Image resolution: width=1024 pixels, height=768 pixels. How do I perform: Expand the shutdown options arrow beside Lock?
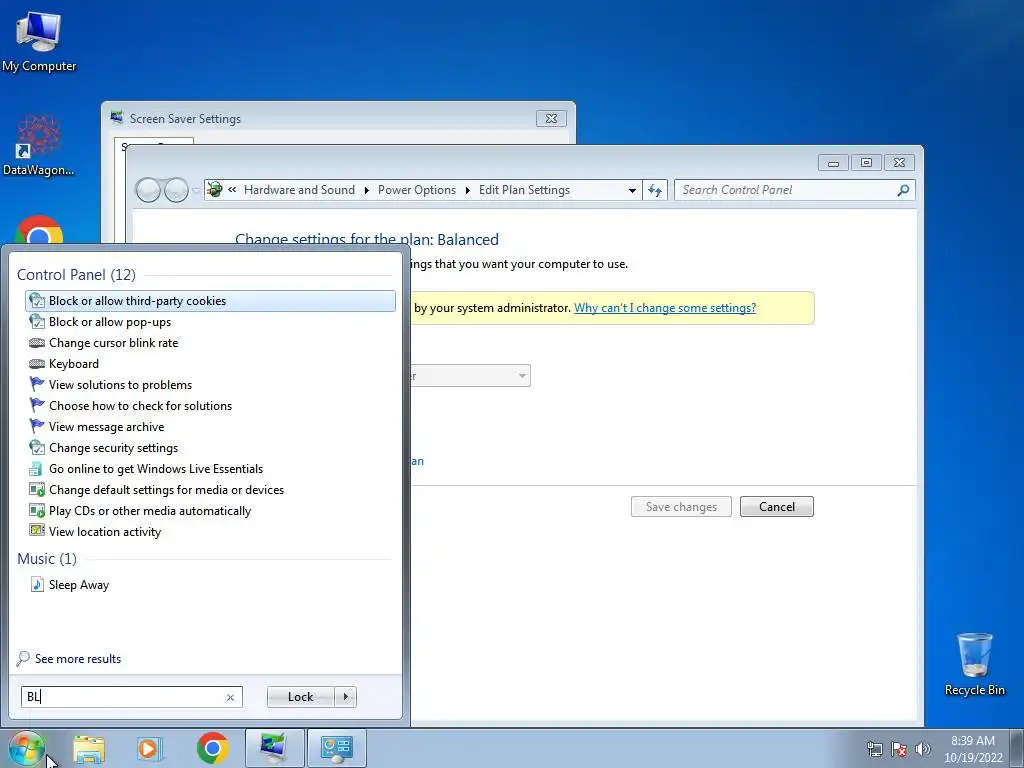tap(345, 697)
